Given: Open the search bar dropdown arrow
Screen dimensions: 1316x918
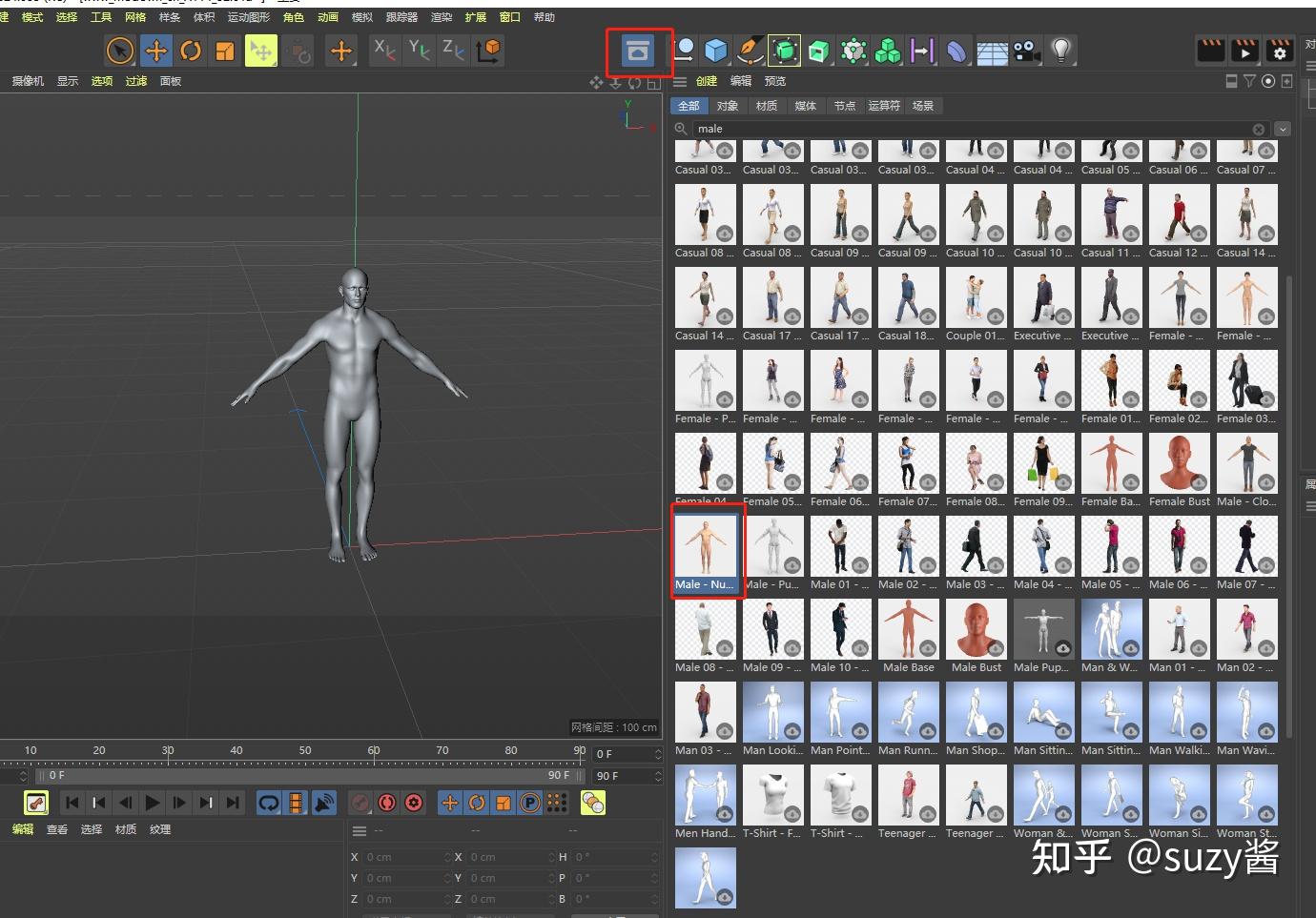Looking at the screenshot, I should coord(1283,129).
